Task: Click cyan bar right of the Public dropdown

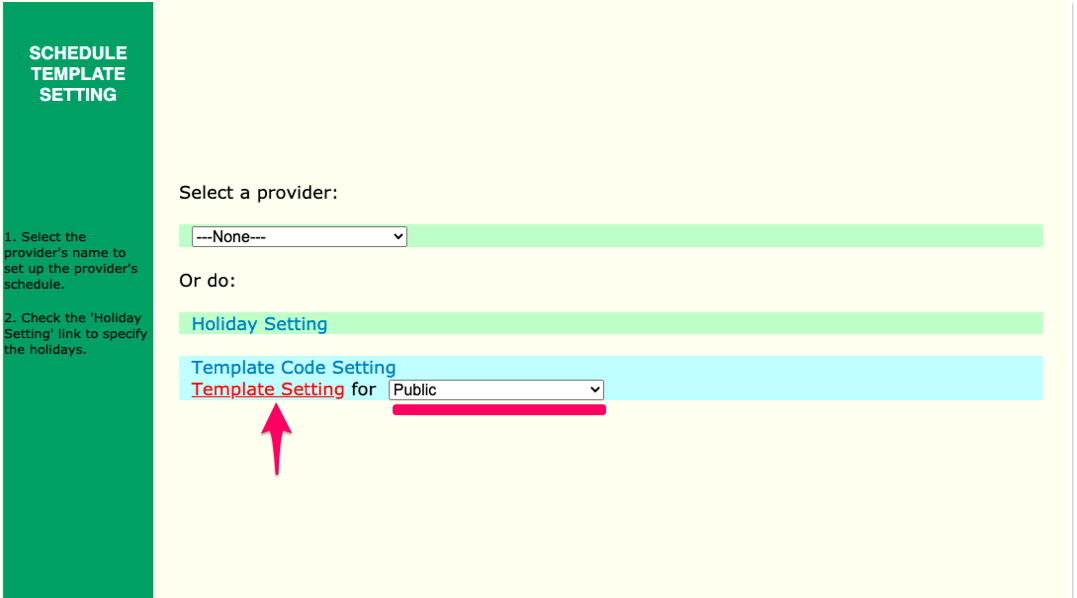Action: click(820, 390)
